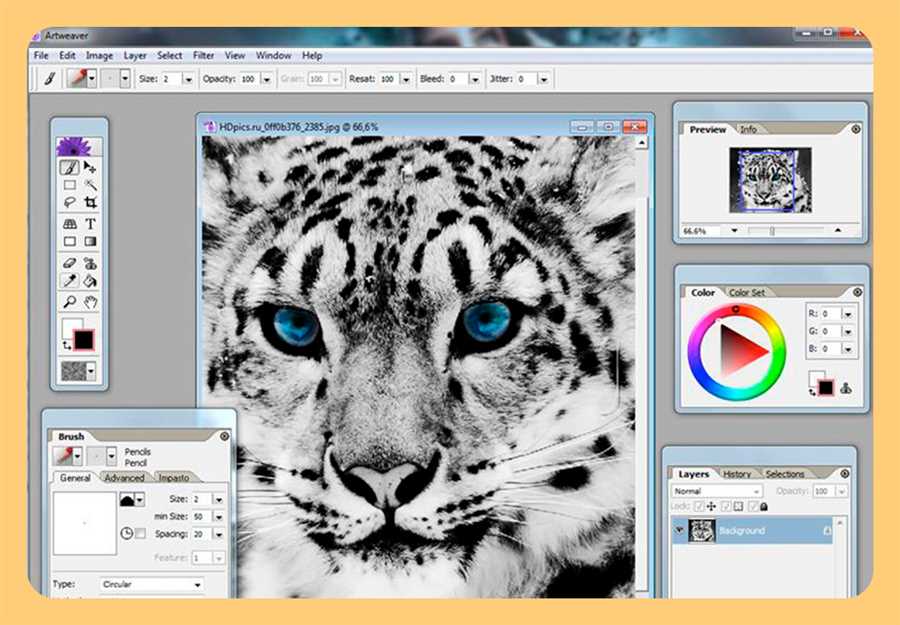Image resolution: width=900 pixels, height=625 pixels.
Task: Click the brush tool icon in options bar
Action: tap(49, 79)
